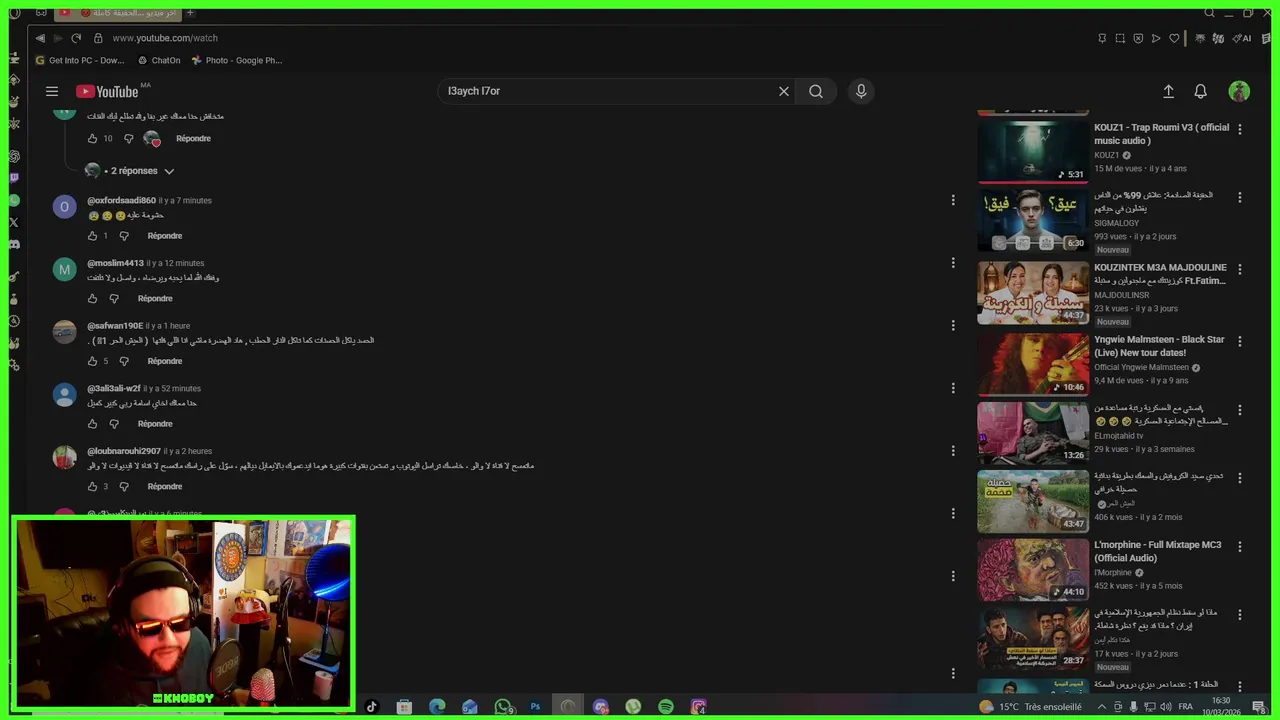The image size is (1280, 720).
Task: Open Spotify from the taskbar
Action: tap(666, 707)
